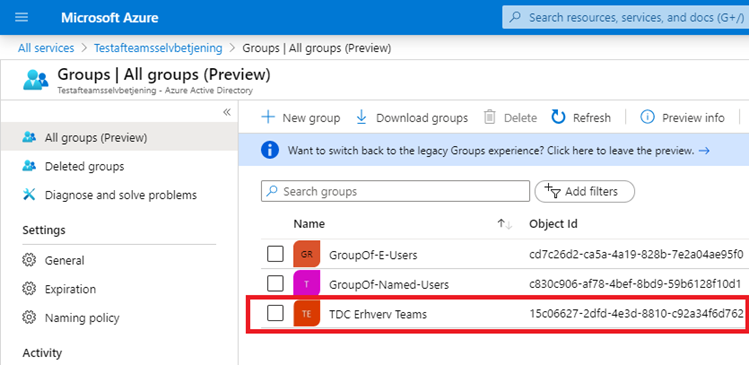Select the TDC Erhverv Teams checkbox
Image resolution: width=749 pixels, height=365 pixels.
pos(275,313)
